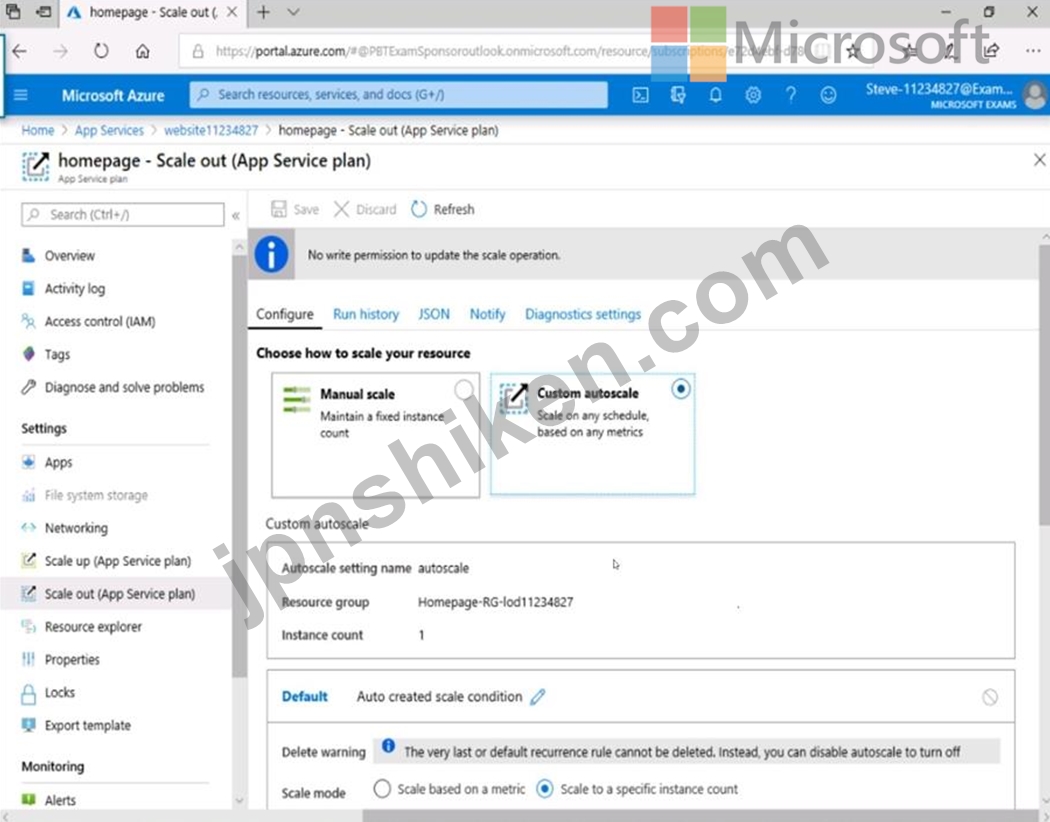
Task: Open the notifications bell
Action: [715, 95]
